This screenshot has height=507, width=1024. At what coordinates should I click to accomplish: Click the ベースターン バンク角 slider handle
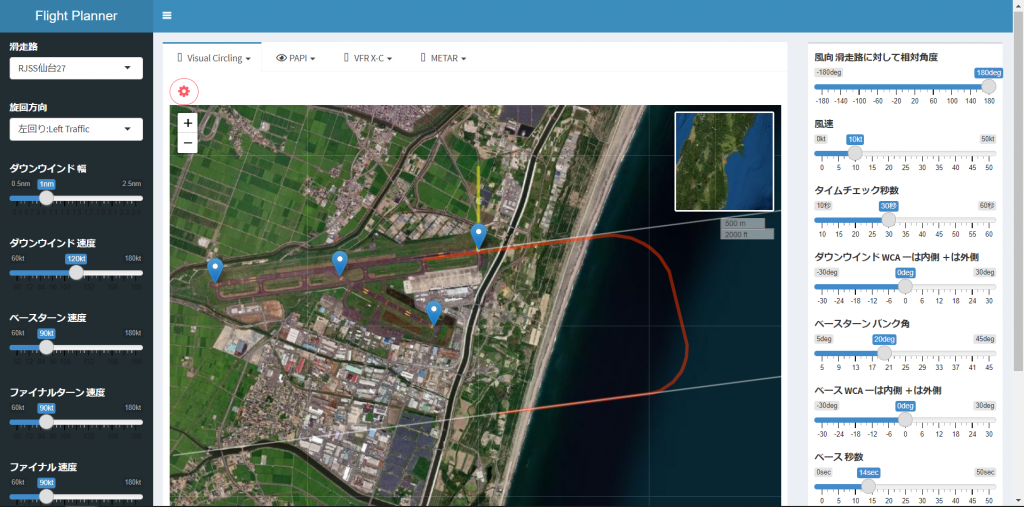(x=884, y=353)
